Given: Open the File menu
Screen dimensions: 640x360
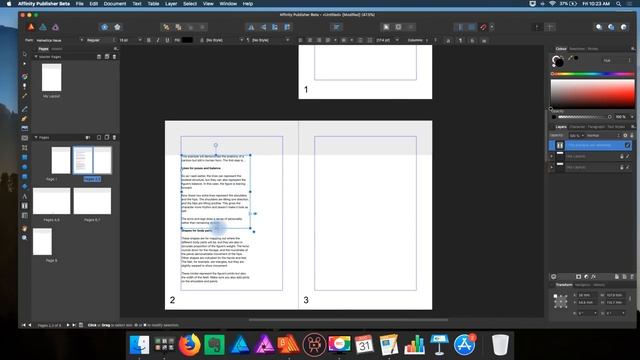Looking at the screenshot, I should coord(80,4).
